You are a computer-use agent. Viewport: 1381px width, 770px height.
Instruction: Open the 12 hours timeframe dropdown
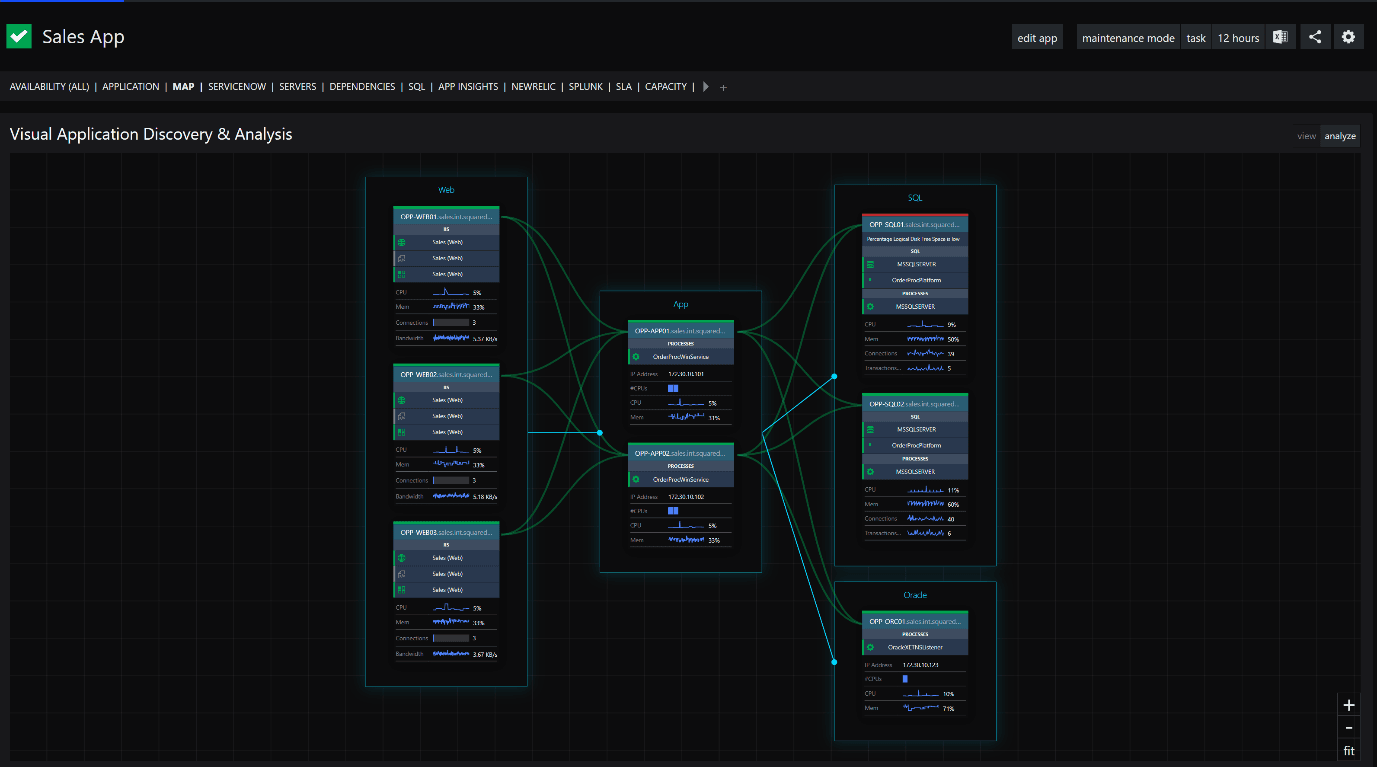pyautogui.click(x=1238, y=38)
